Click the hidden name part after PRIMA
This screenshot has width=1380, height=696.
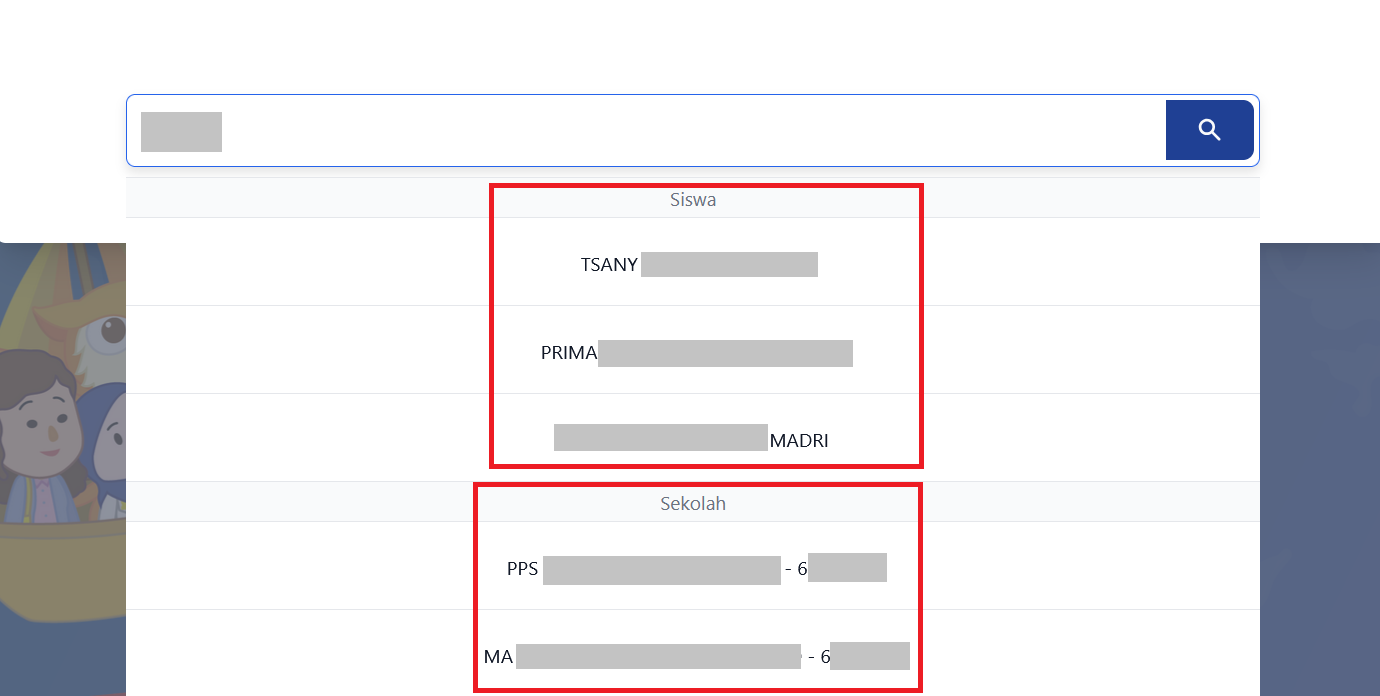click(x=725, y=353)
